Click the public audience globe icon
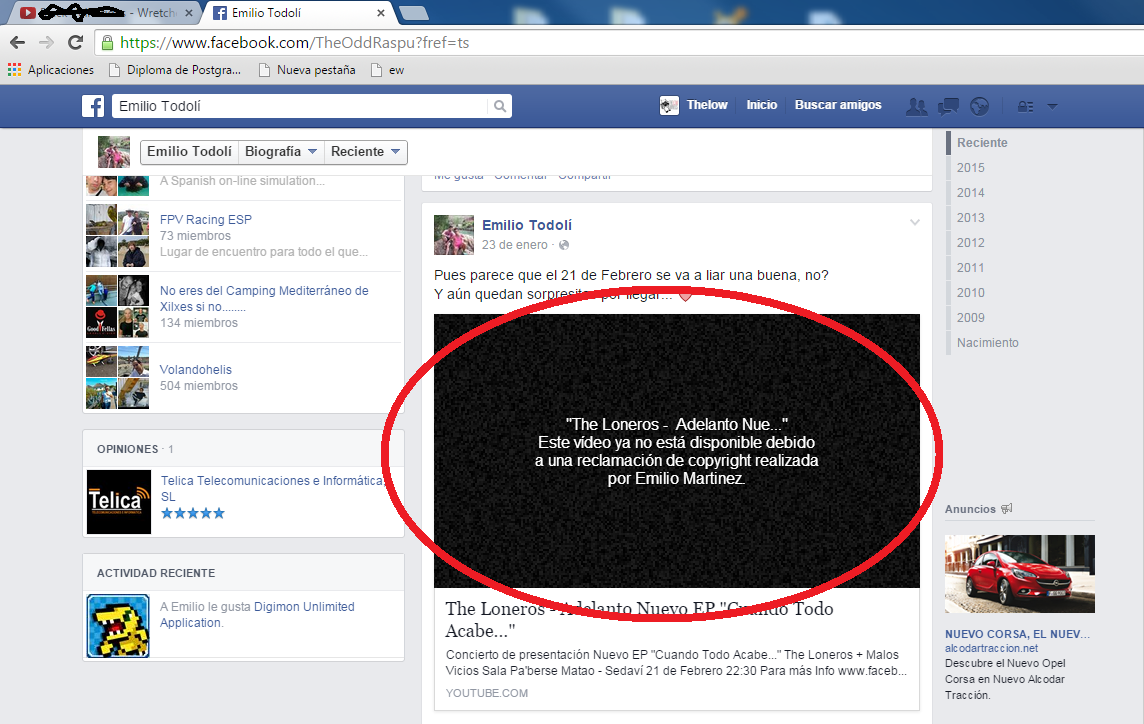Image resolution: width=1144 pixels, height=724 pixels. pyautogui.click(x=564, y=245)
